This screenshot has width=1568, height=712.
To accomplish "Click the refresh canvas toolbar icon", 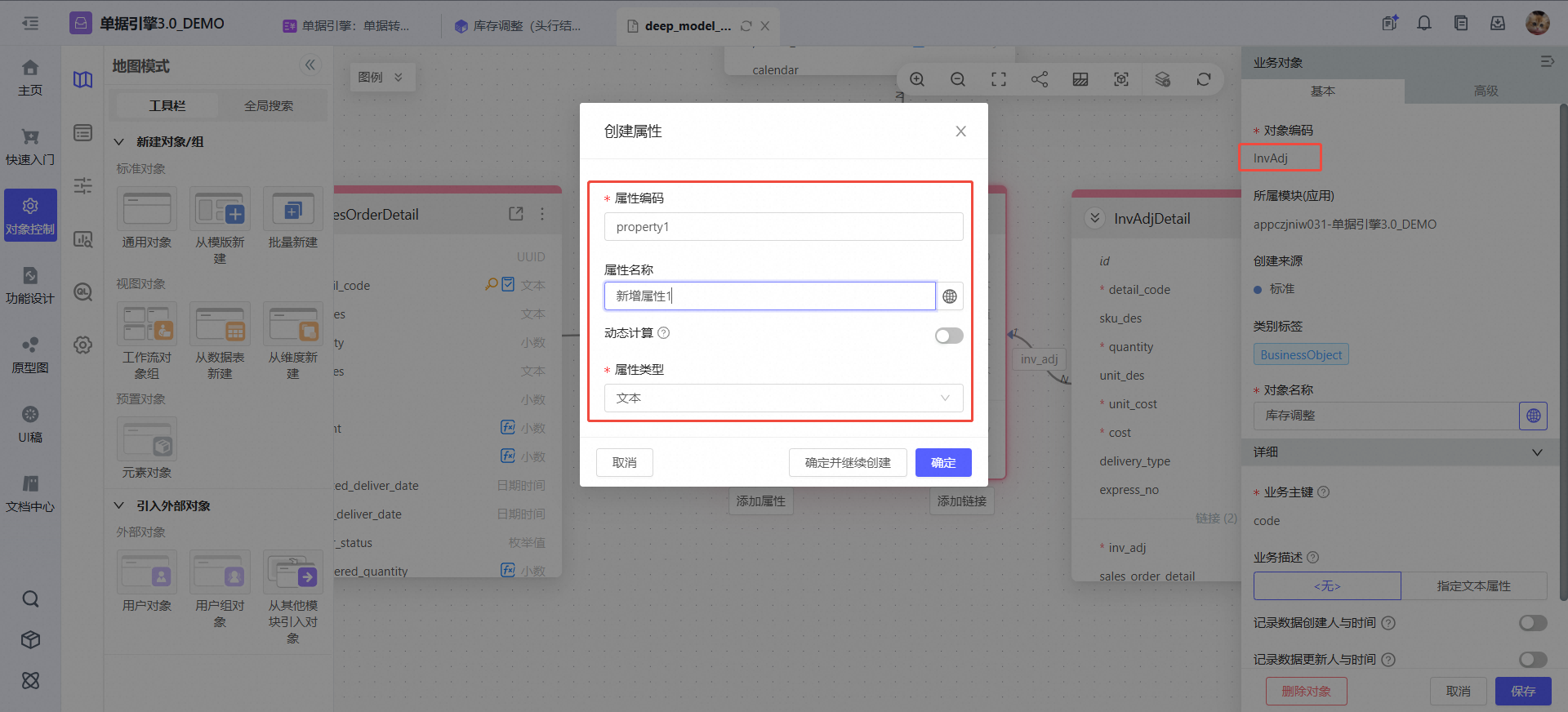I will point(1204,79).
